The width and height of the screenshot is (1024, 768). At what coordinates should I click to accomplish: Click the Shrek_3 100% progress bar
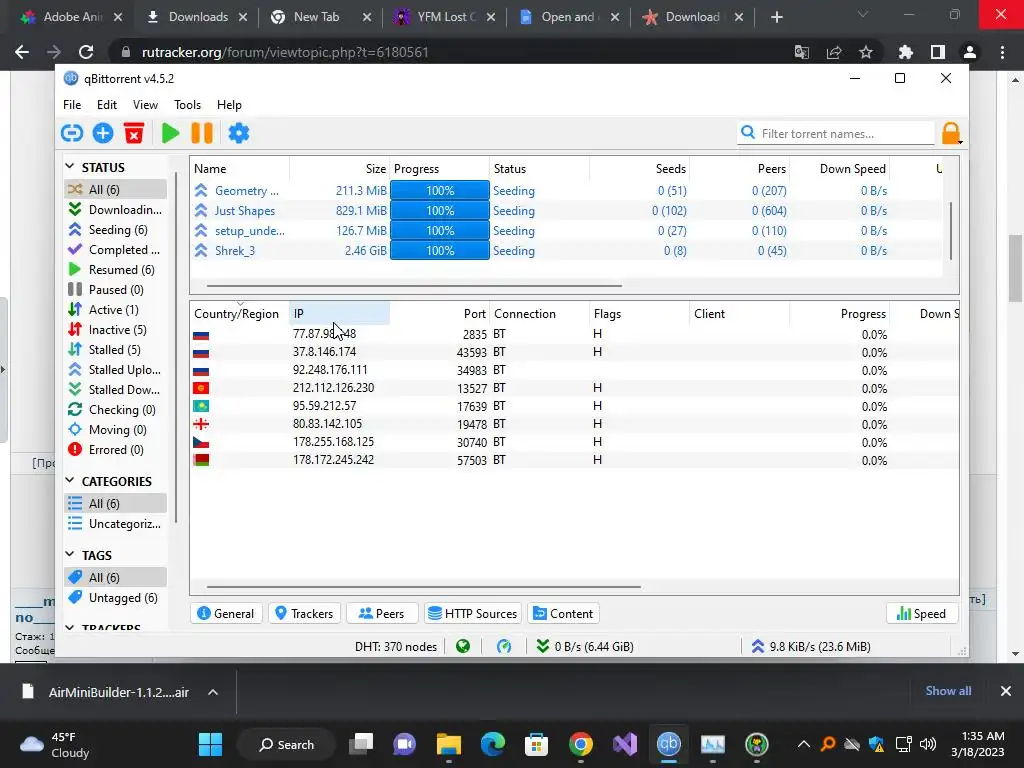point(440,251)
